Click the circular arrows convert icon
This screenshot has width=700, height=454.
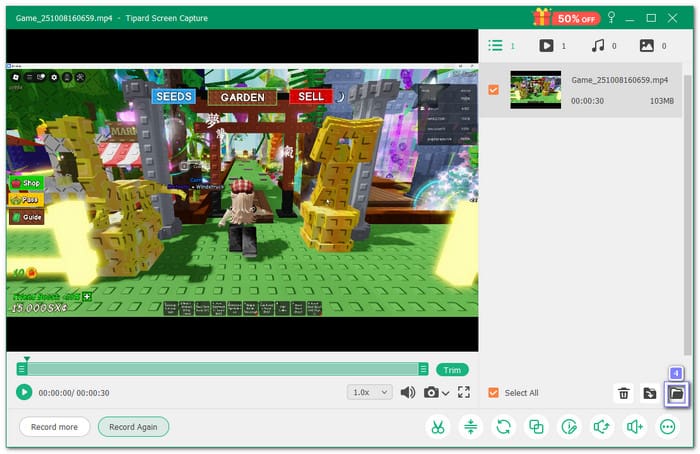(503, 427)
